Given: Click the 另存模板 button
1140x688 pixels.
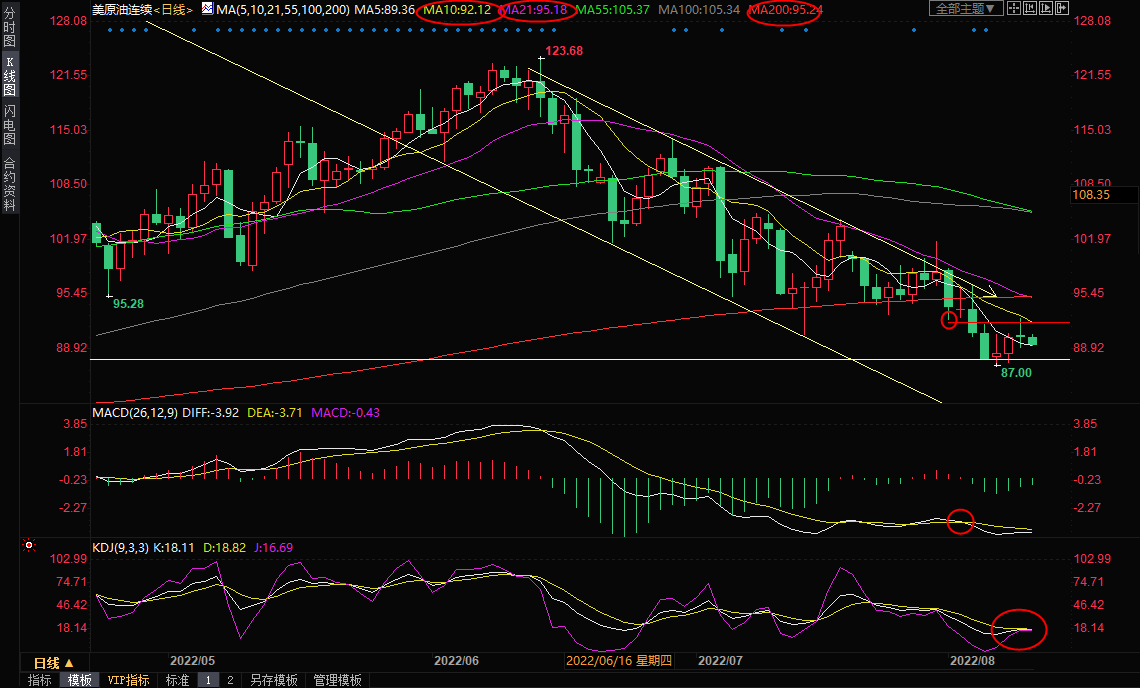Looking at the screenshot, I should [x=274, y=680].
